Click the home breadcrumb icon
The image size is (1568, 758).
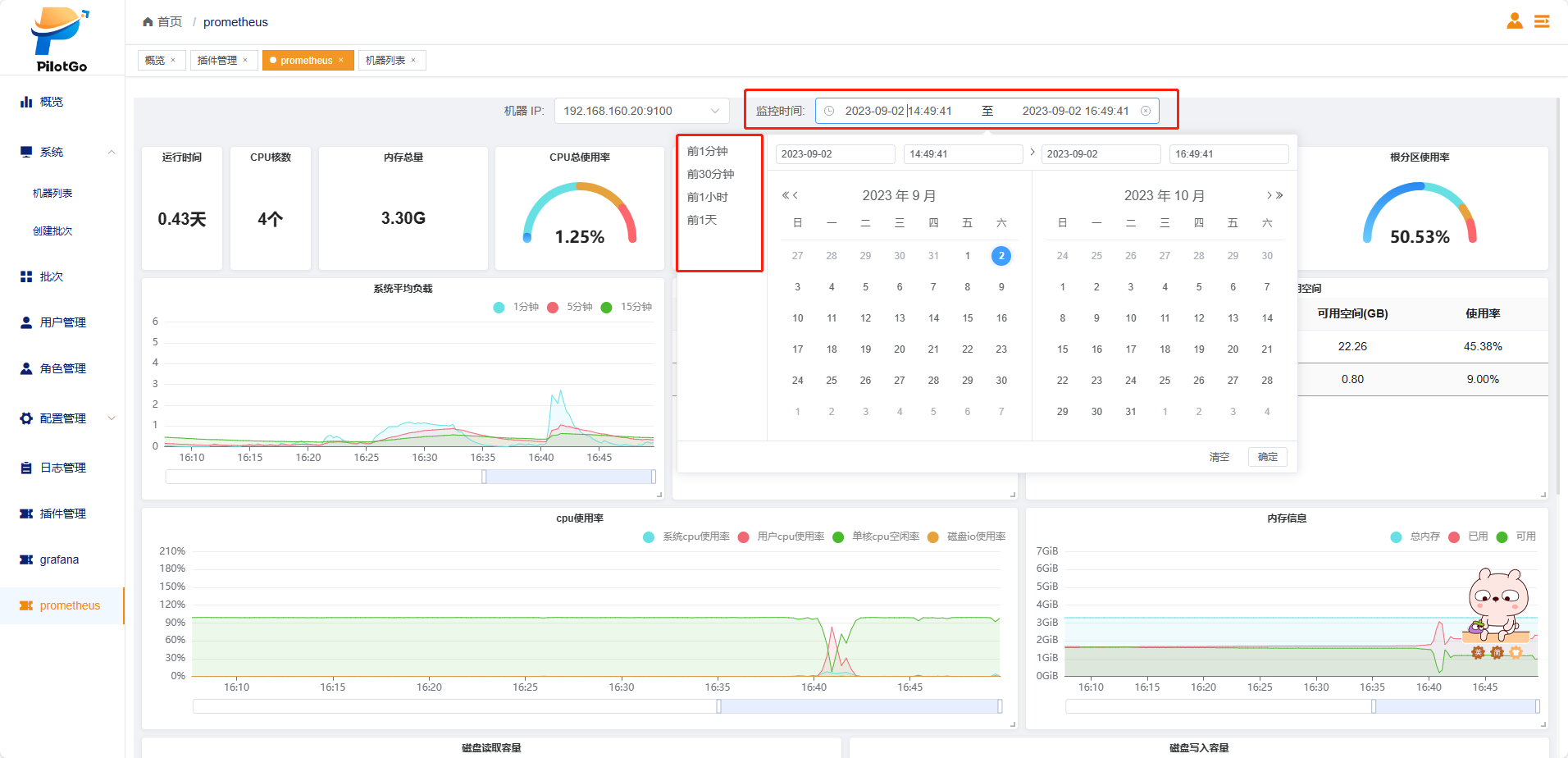click(x=148, y=22)
